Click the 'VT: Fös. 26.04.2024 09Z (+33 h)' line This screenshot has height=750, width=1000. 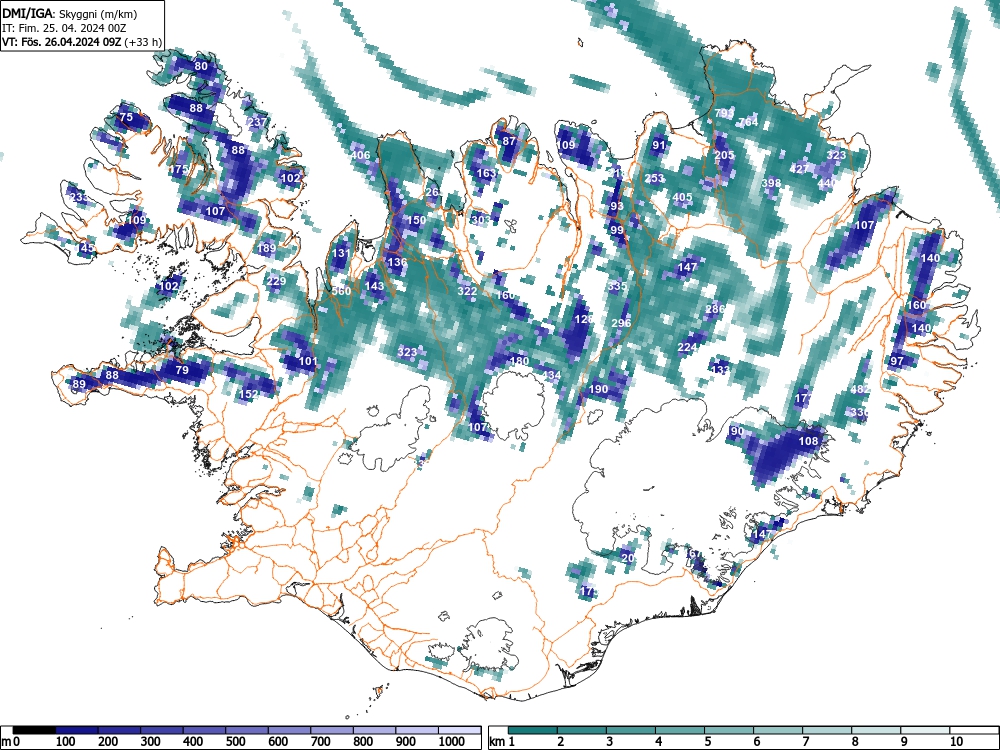pos(82,42)
